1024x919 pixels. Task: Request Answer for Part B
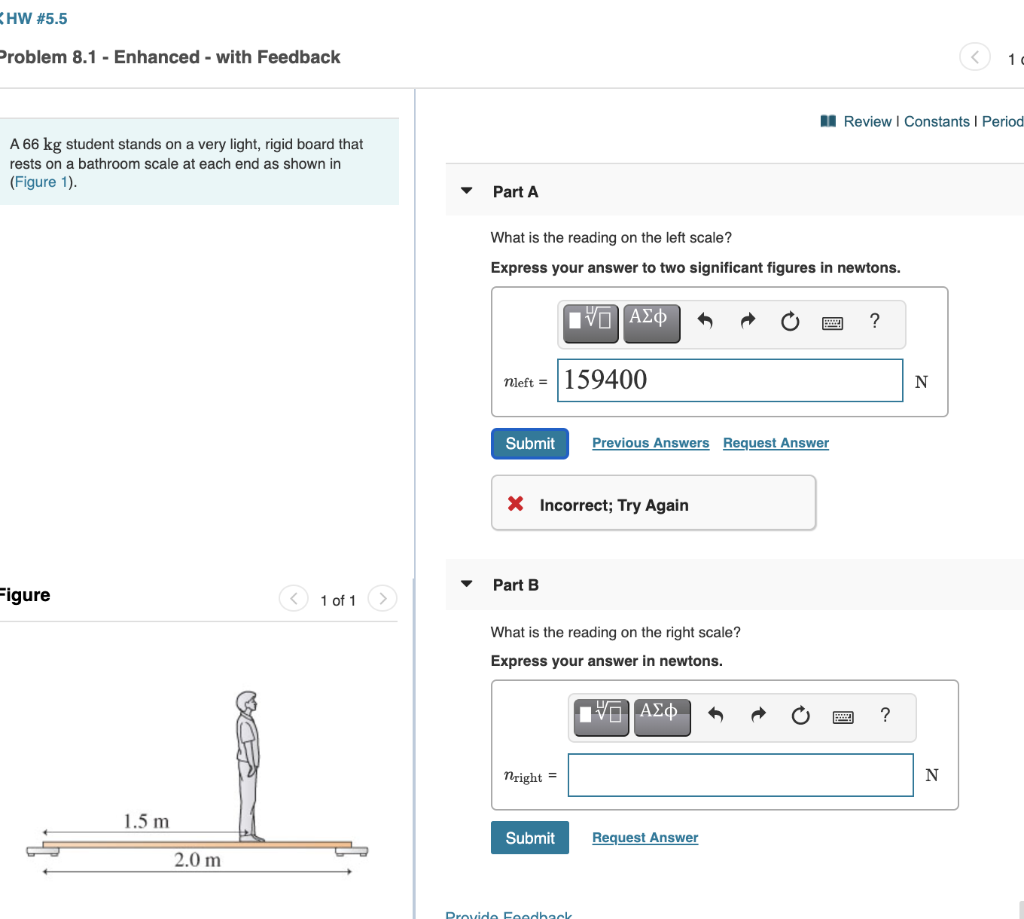644,837
